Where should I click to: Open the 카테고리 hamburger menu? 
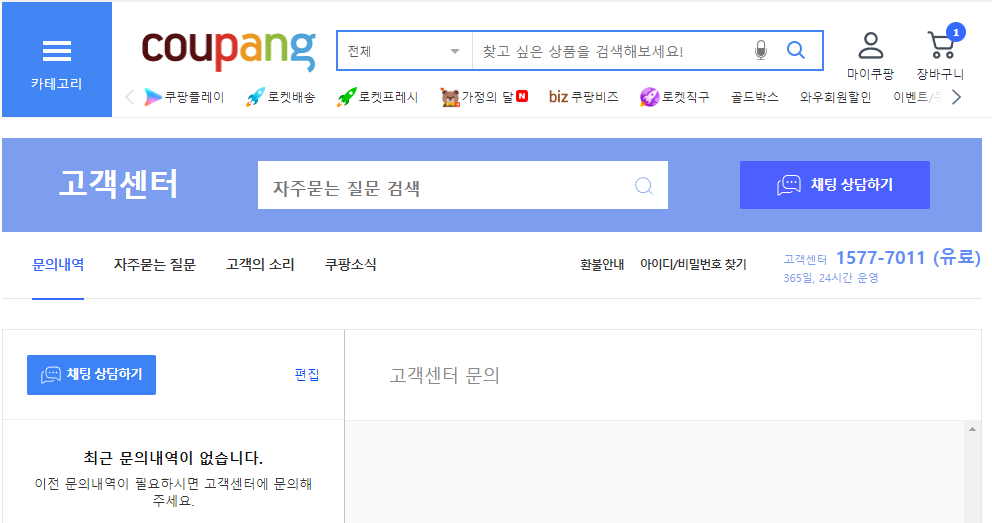[x=57, y=59]
